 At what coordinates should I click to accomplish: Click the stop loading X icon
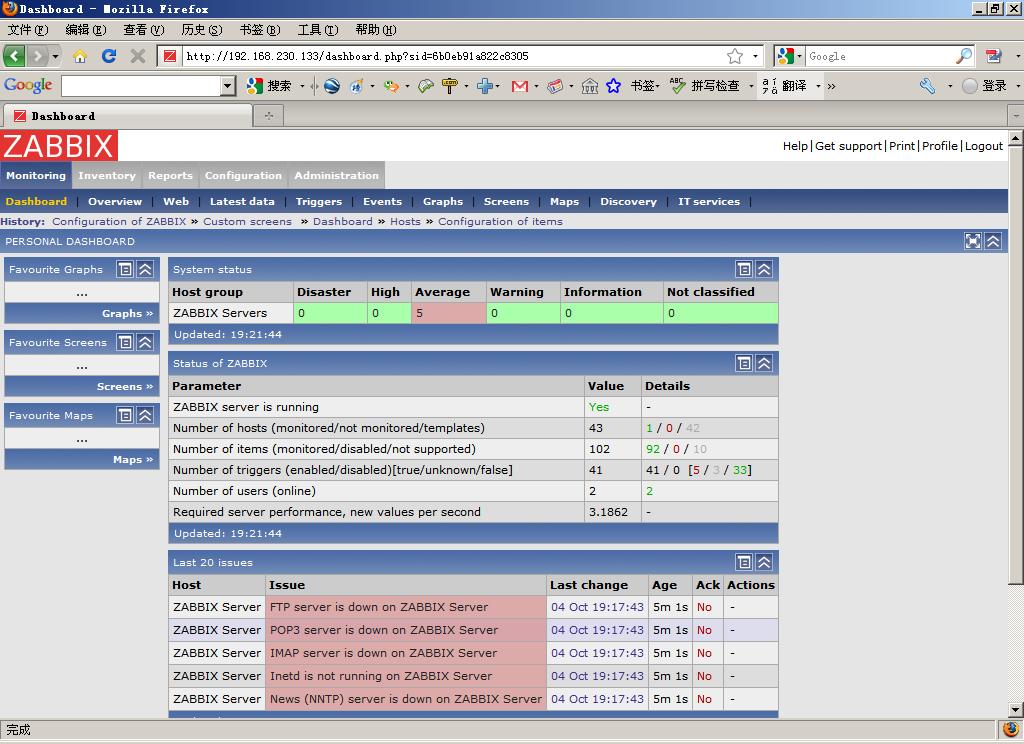[x=137, y=56]
